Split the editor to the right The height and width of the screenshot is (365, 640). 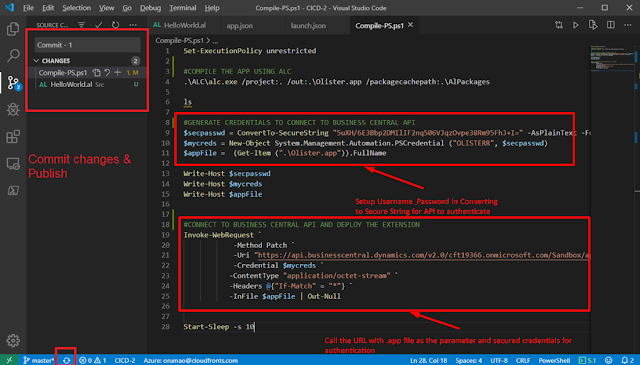click(x=611, y=25)
